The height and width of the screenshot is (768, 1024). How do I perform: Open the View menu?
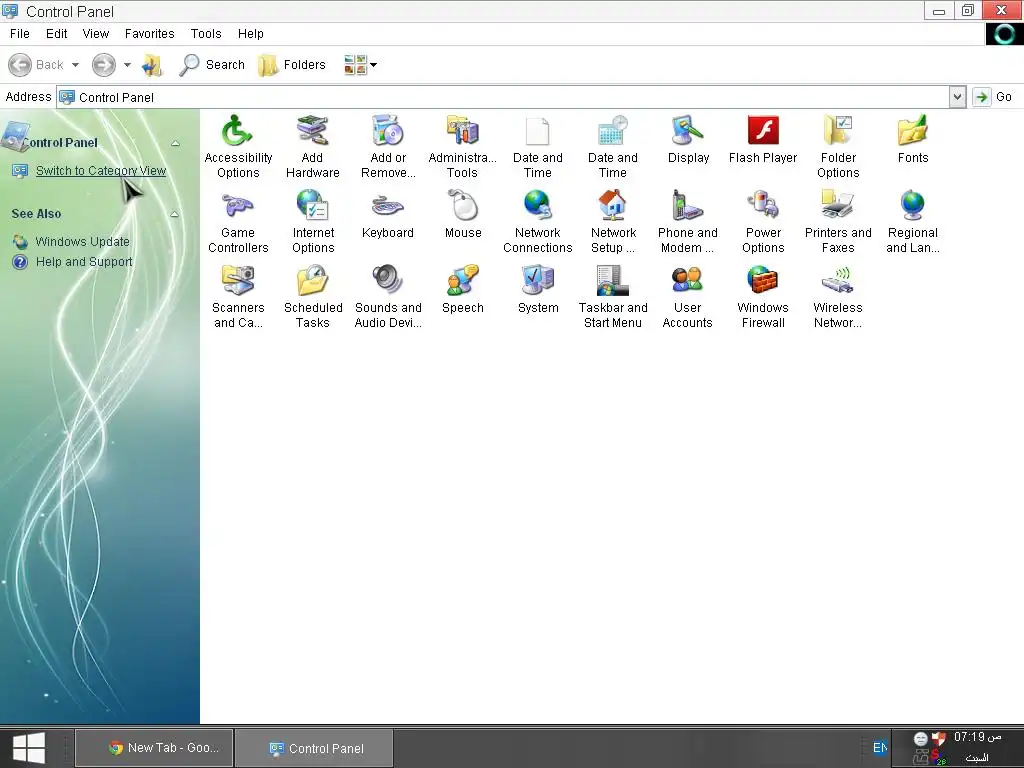(x=95, y=34)
